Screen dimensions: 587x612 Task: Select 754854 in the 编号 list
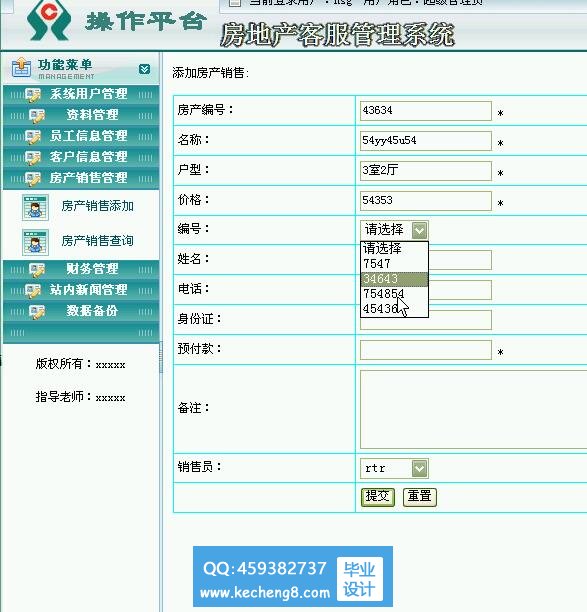(x=394, y=294)
